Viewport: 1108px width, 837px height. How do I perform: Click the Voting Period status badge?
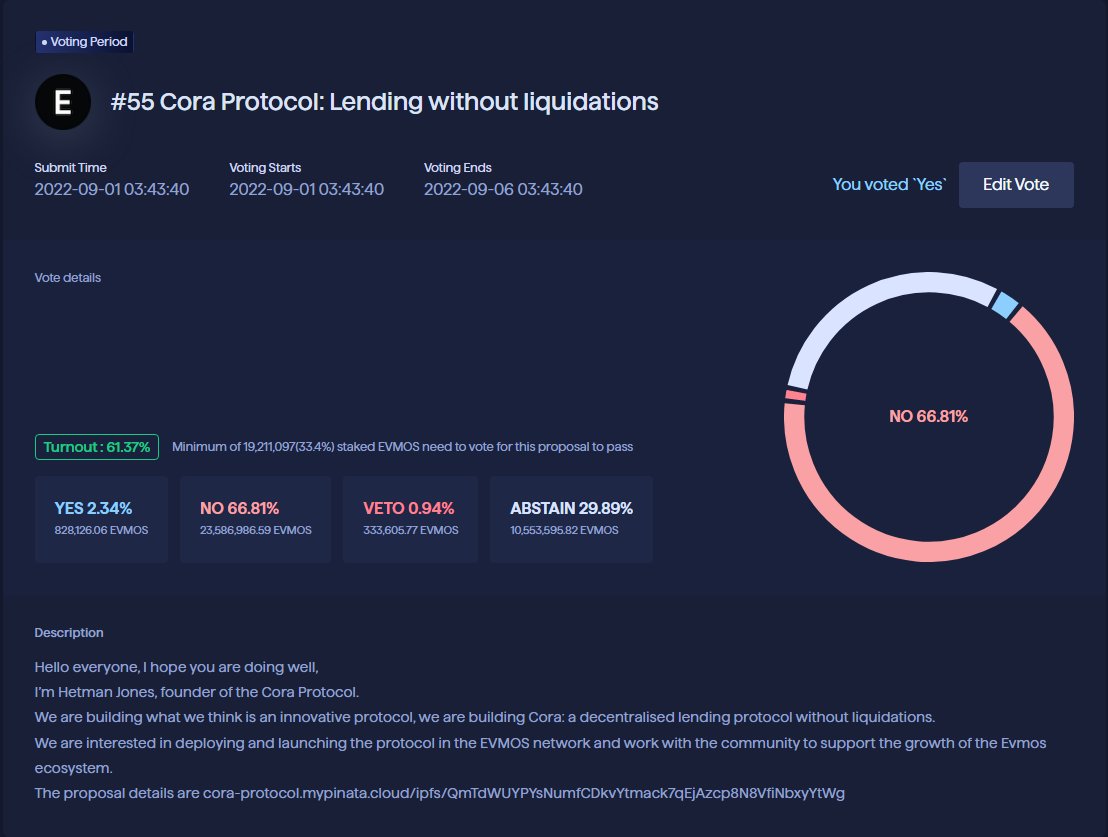click(x=85, y=42)
